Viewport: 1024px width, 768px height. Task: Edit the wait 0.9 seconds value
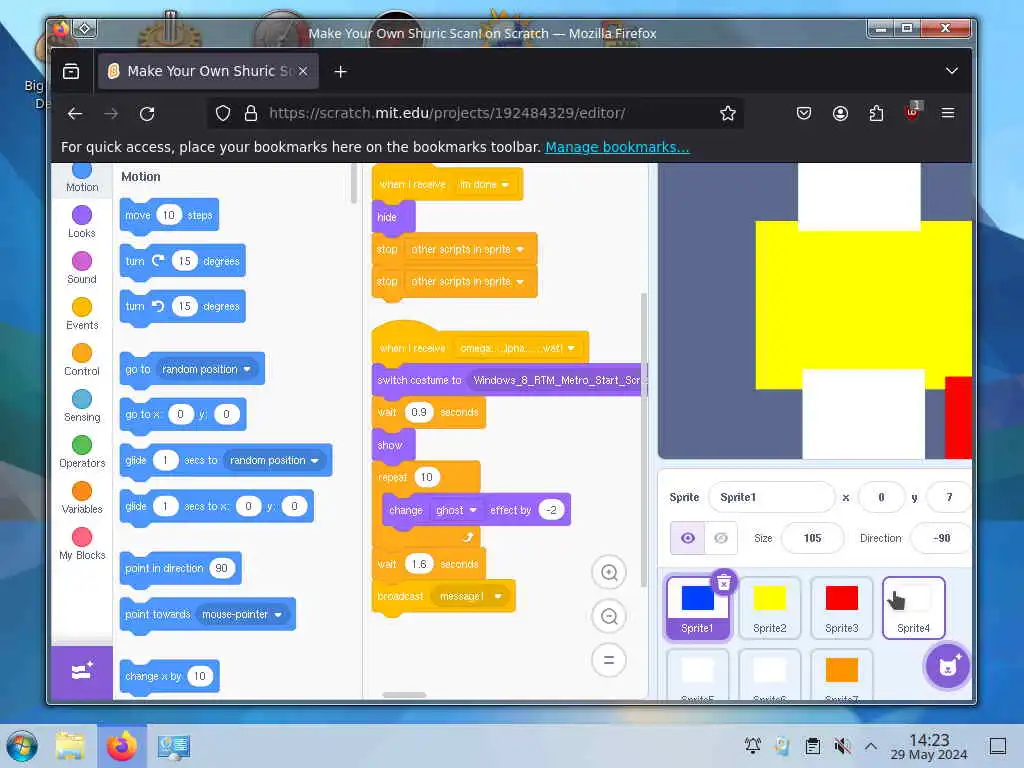419,413
